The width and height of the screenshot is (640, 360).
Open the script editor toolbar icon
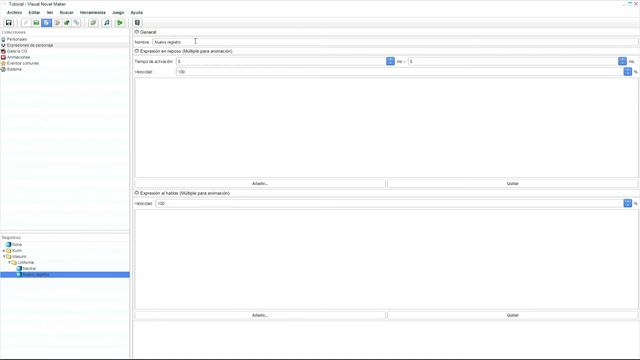click(57, 23)
